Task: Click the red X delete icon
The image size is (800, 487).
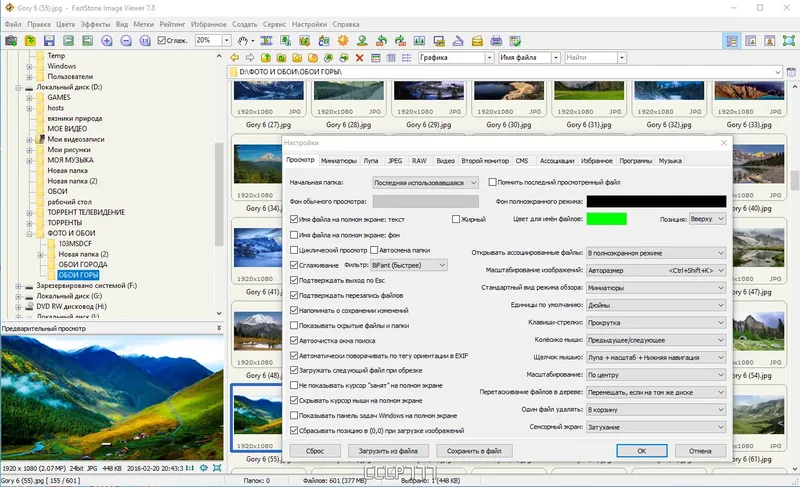Action: click(x=360, y=58)
